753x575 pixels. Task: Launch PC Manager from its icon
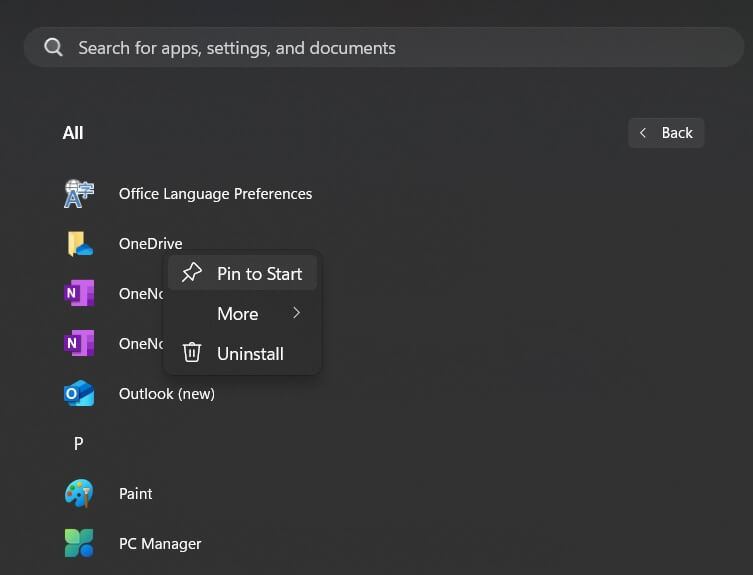coord(79,543)
